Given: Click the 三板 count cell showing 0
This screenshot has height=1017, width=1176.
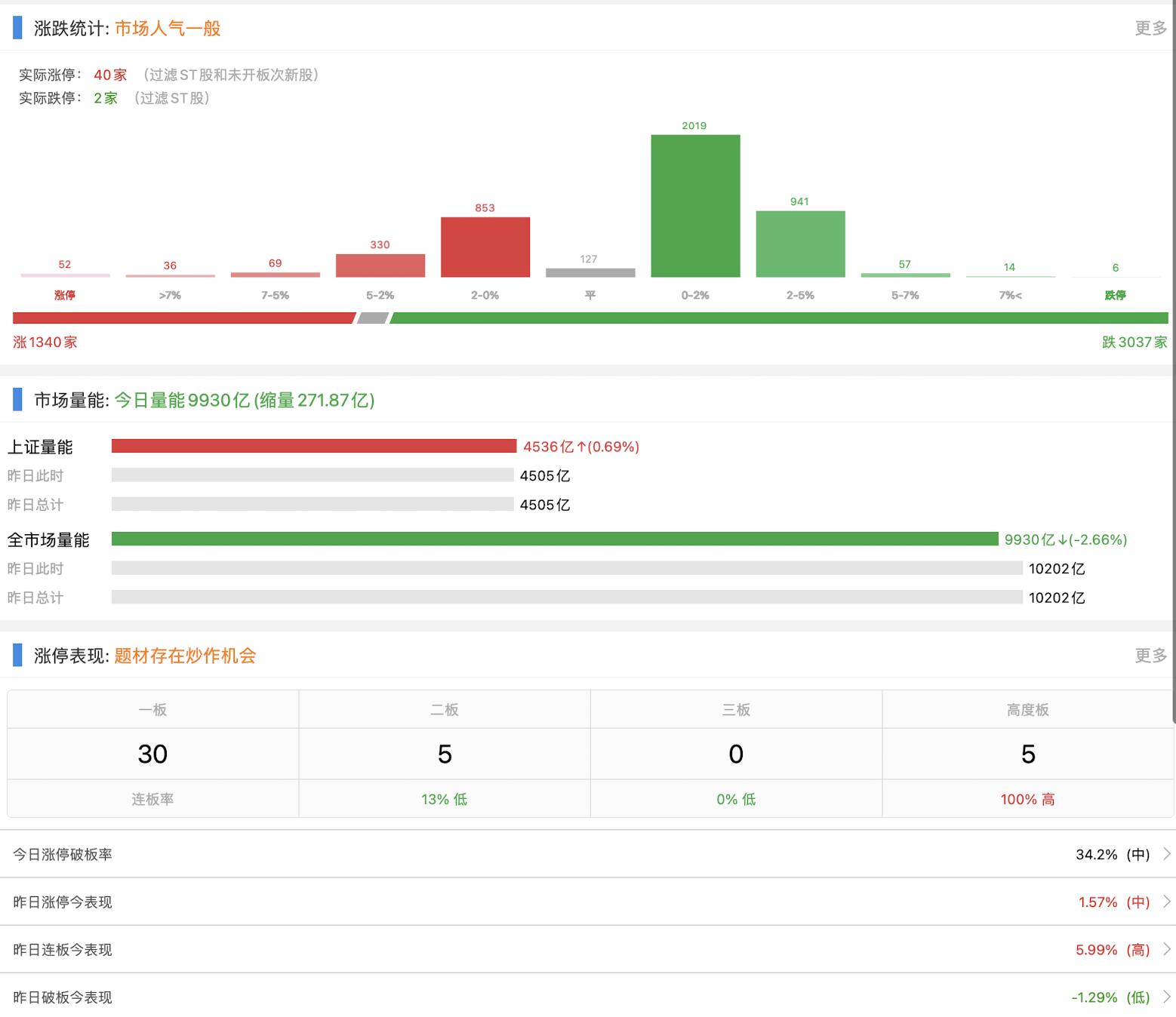Looking at the screenshot, I should point(736,754).
